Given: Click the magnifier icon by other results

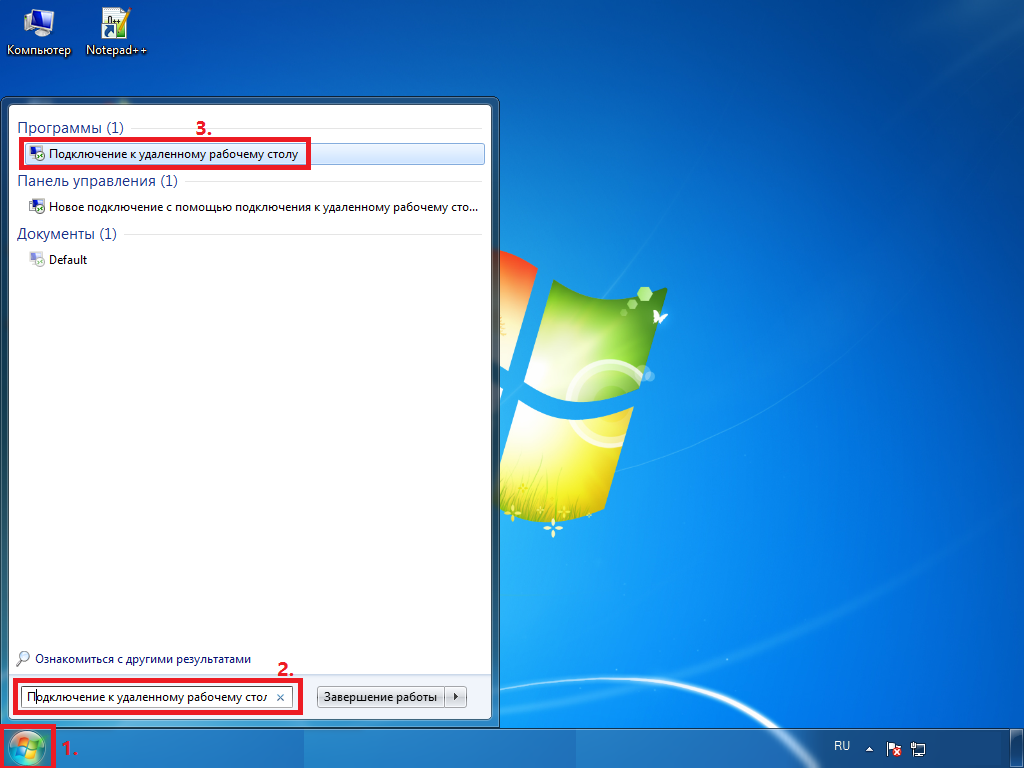Looking at the screenshot, I should click(x=24, y=660).
